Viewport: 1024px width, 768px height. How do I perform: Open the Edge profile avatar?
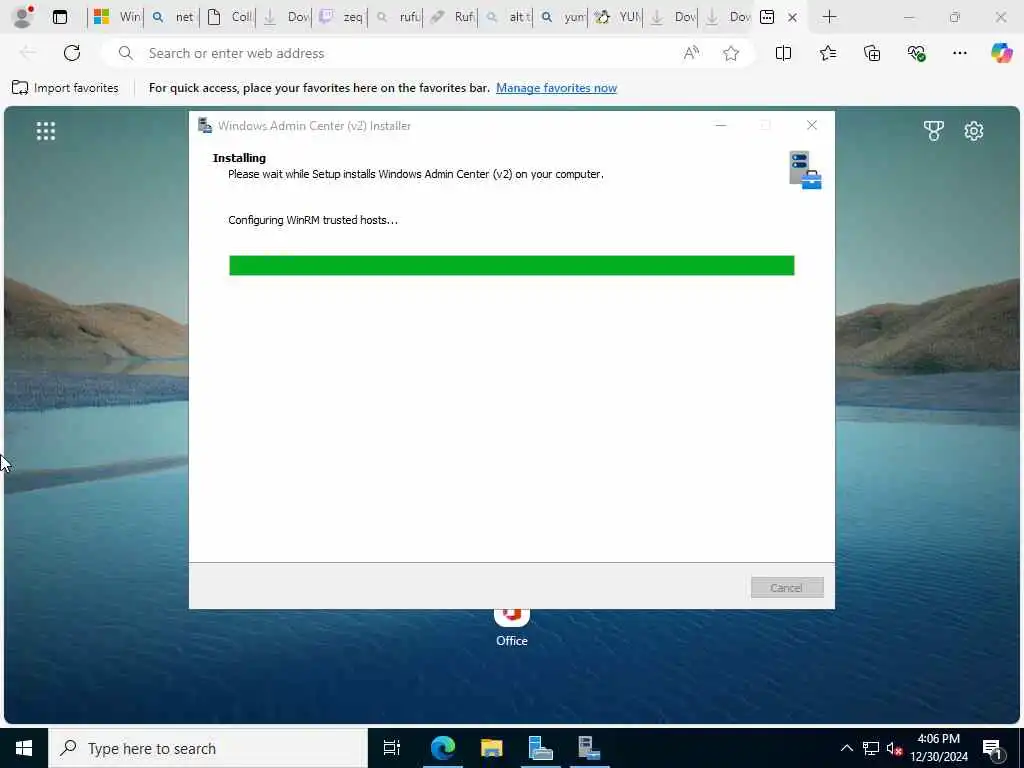(23, 16)
